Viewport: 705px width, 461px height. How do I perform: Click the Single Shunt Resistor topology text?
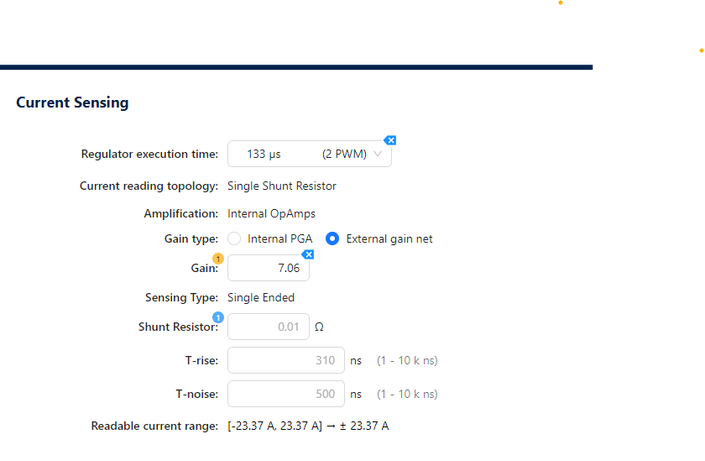click(282, 186)
